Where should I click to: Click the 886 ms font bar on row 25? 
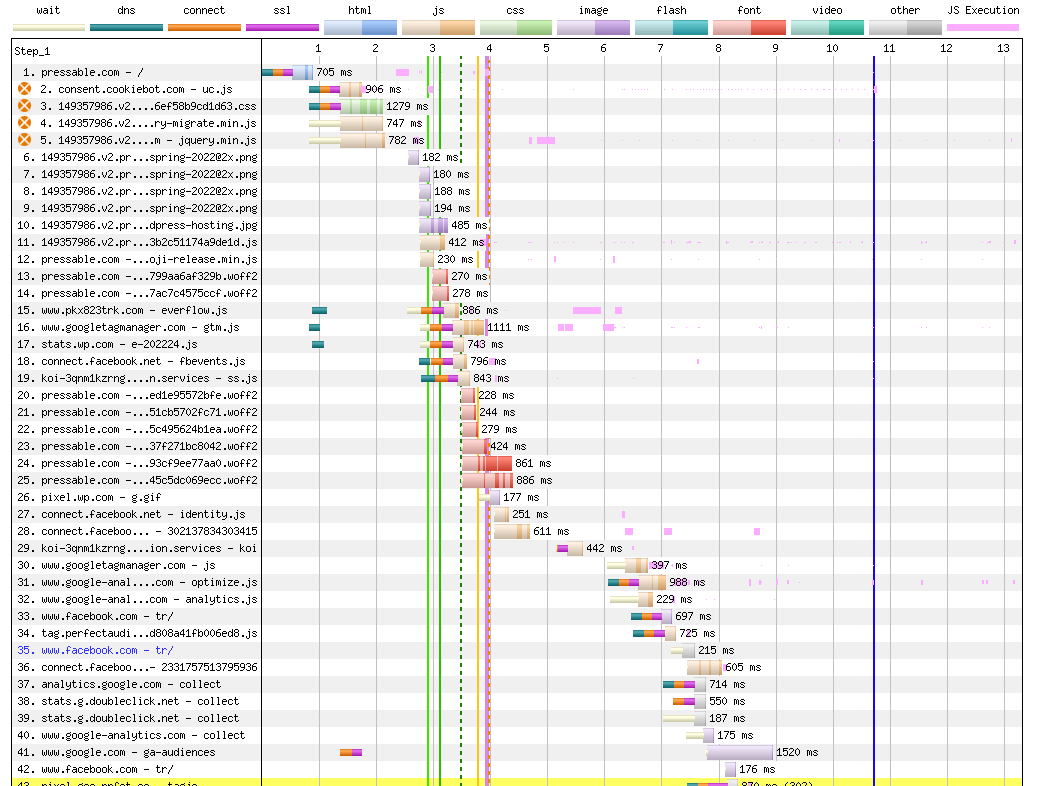click(x=487, y=480)
